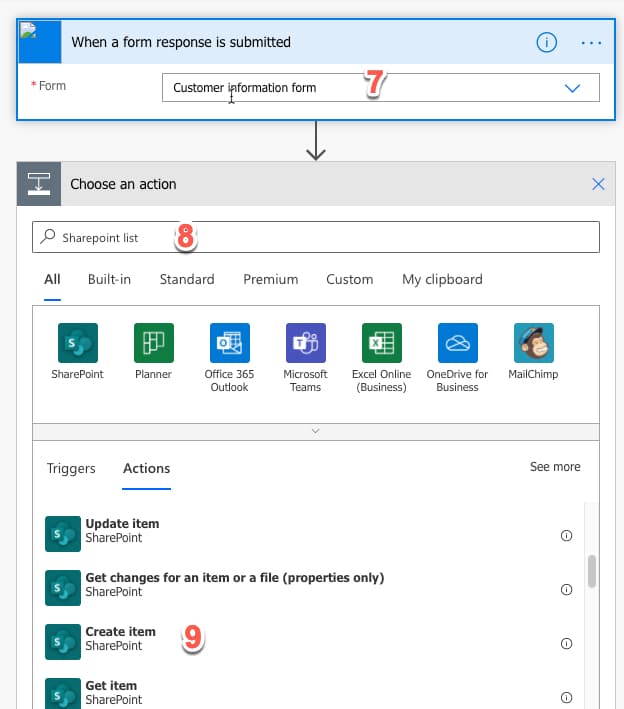The height and width of the screenshot is (709, 624).
Task: View info for Create item action
Action: pos(566,644)
